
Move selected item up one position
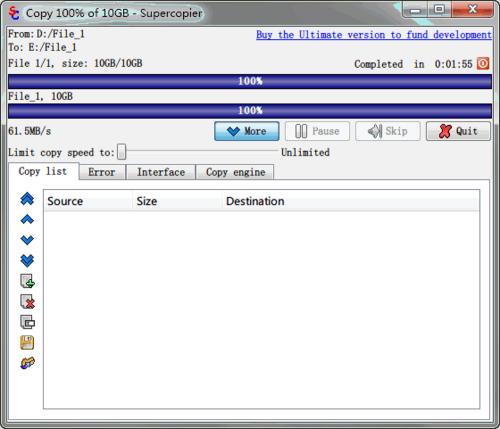[x=27, y=219]
